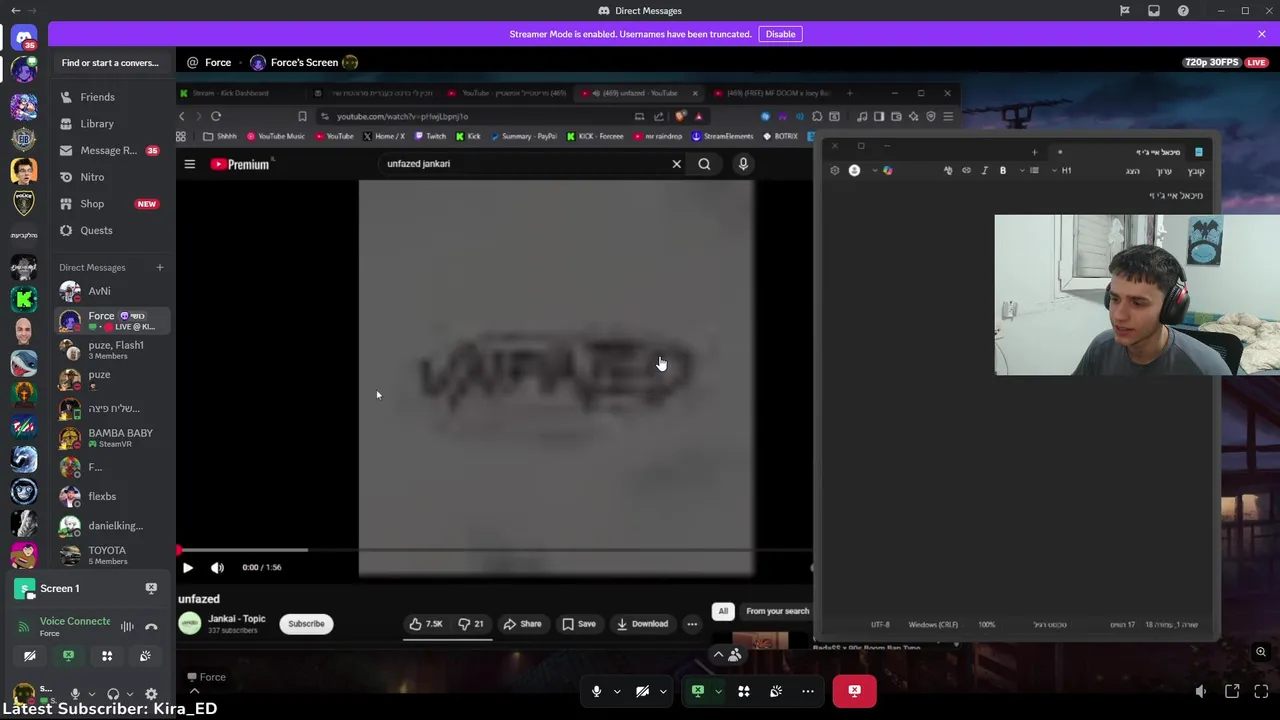Adjust stream volume speaker icon
This screenshot has width=1280, height=720.
pos(1201,691)
